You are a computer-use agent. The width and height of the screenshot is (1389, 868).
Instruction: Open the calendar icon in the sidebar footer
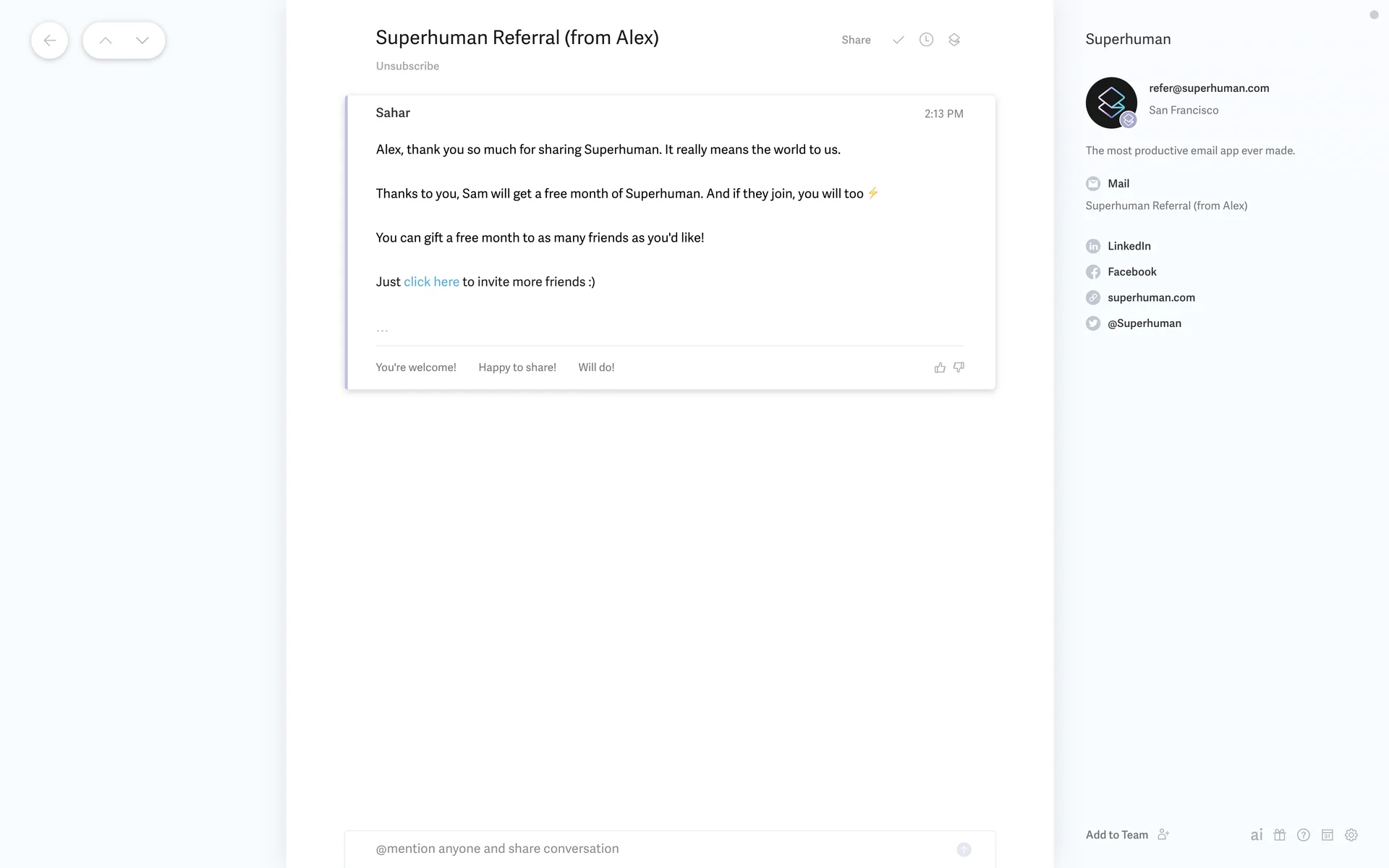1328,835
